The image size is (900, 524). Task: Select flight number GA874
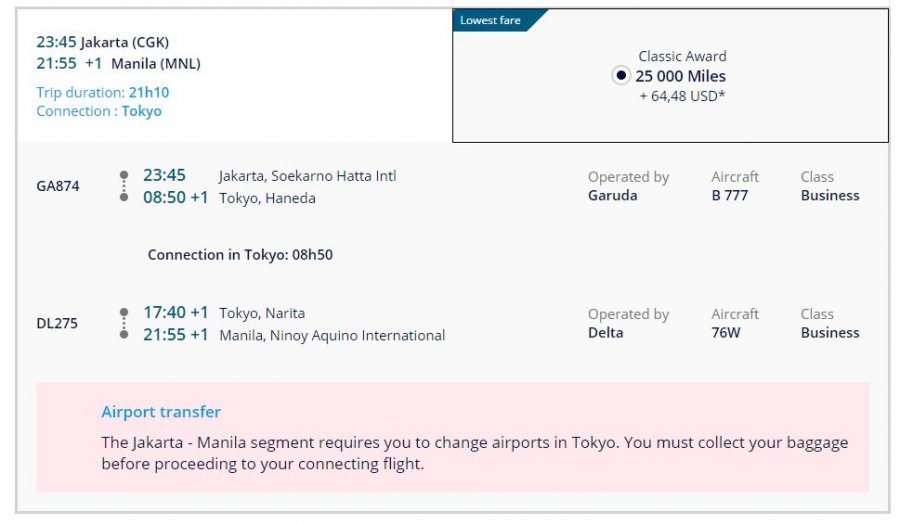coord(58,186)
